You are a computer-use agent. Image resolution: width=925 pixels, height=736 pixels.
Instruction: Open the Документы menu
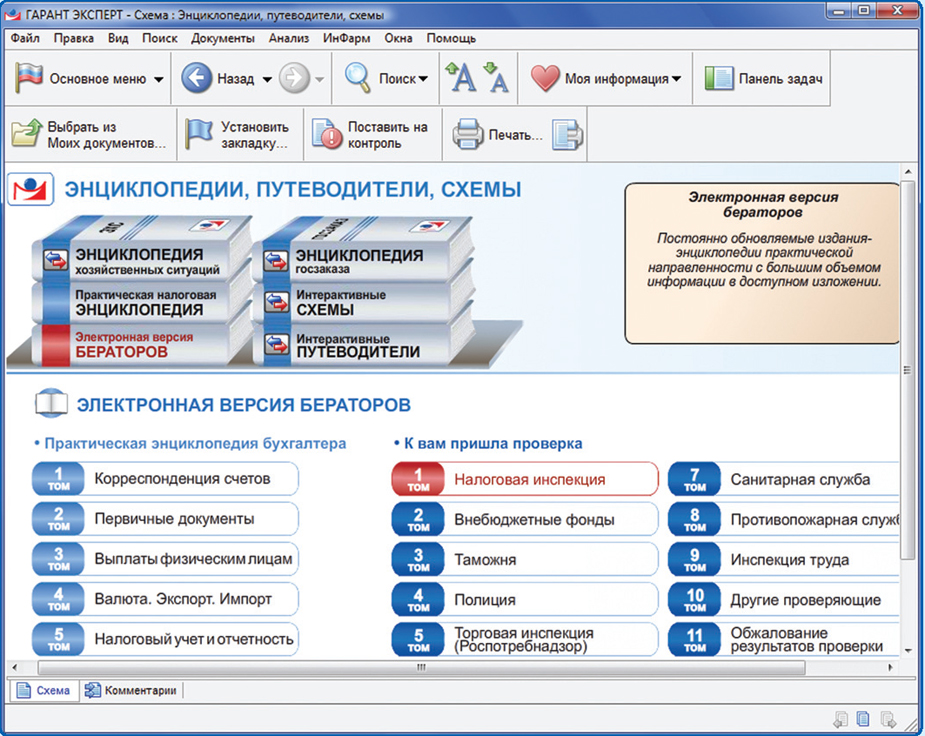point(223,38)
